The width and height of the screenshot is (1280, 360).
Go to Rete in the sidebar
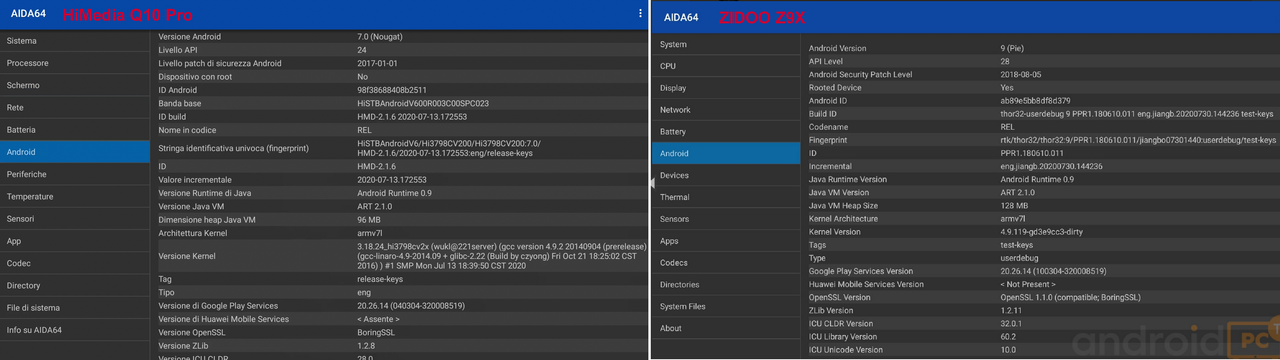[75, 107]
